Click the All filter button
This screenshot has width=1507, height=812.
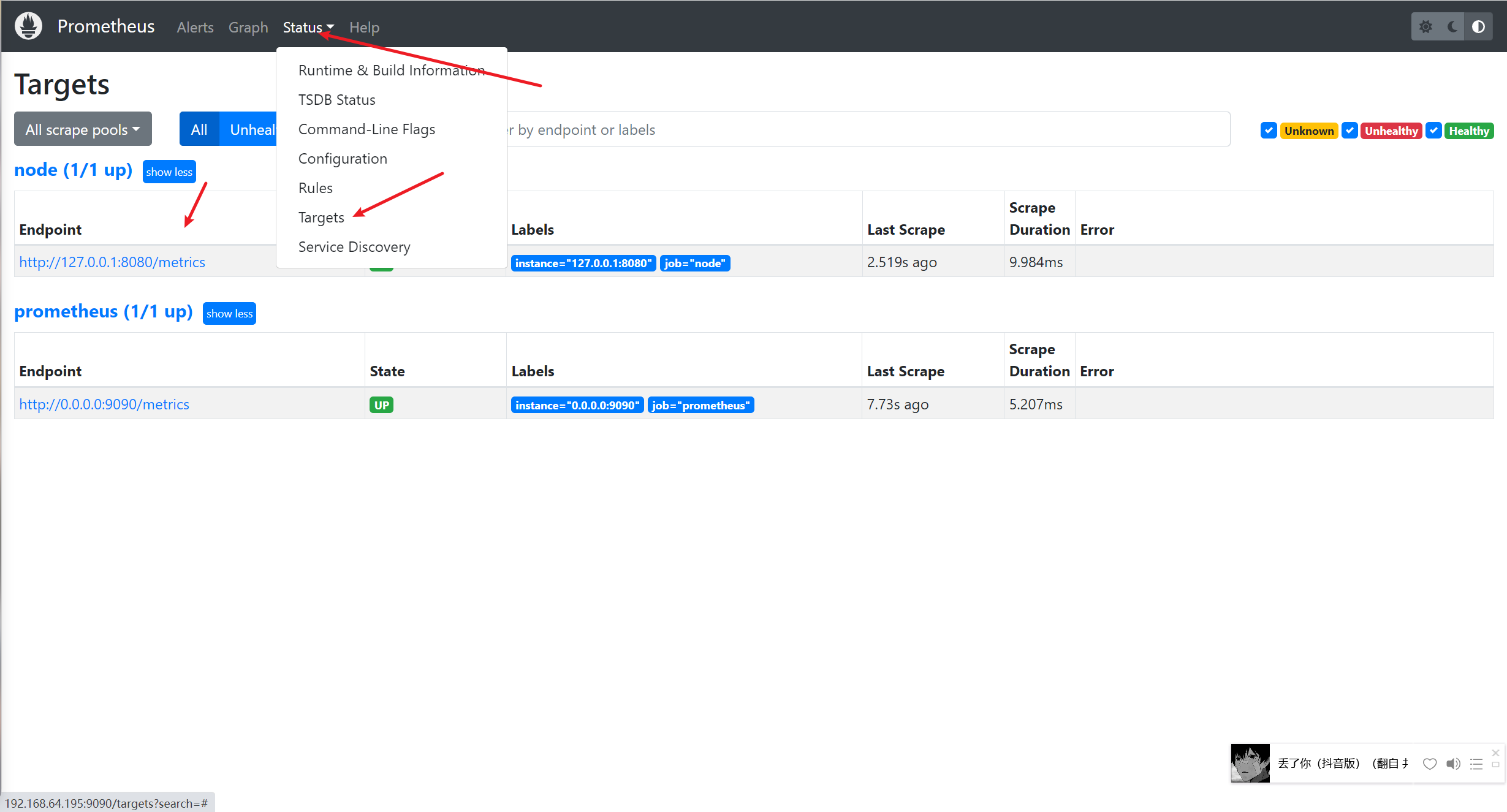[199, 129]
